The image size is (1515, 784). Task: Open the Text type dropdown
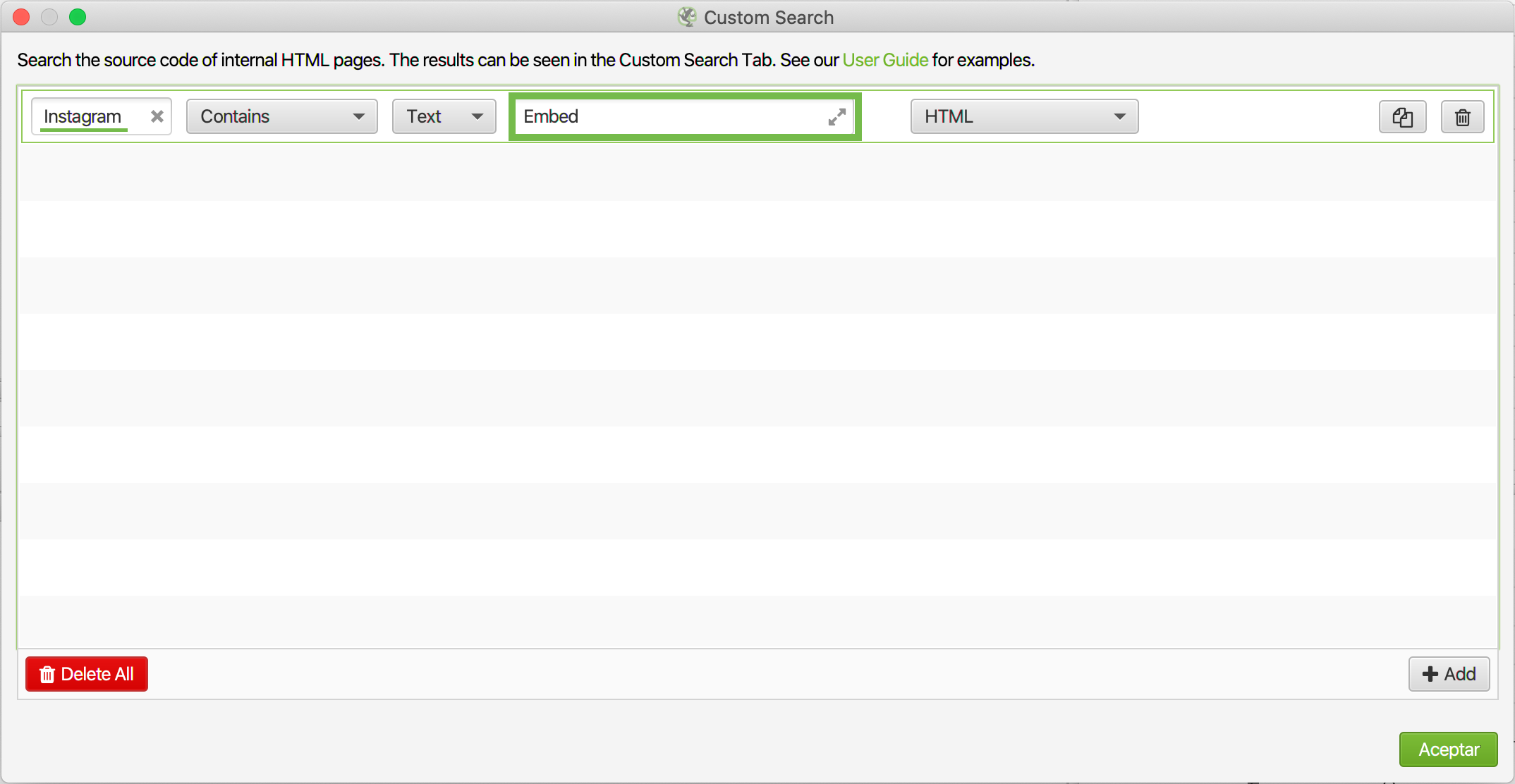pos(444,116)
